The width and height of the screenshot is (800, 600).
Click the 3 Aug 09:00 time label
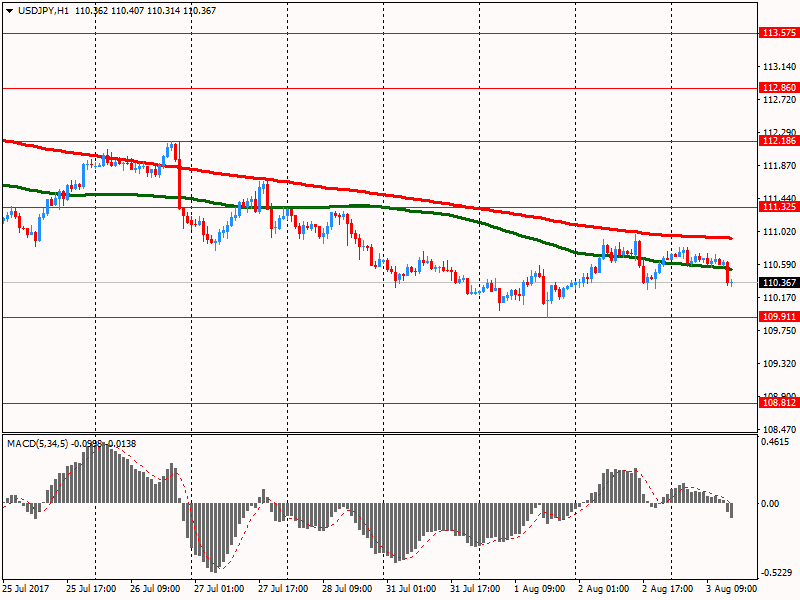click(x=732, y=589)
